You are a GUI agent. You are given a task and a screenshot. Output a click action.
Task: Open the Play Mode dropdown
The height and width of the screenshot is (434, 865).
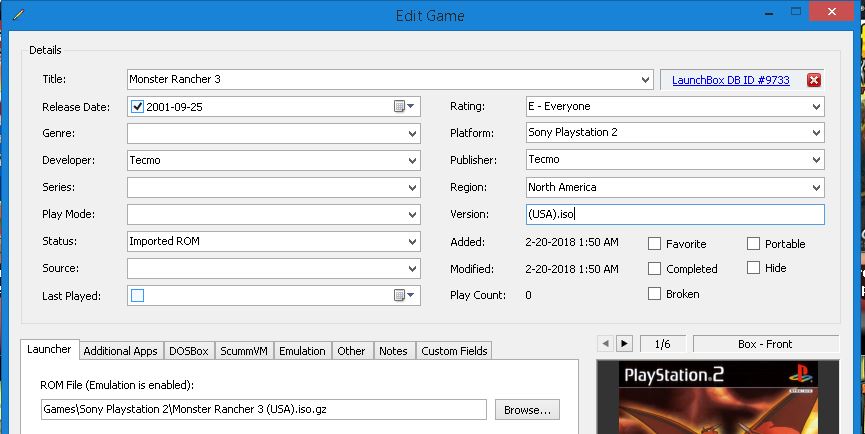(412, 215)
